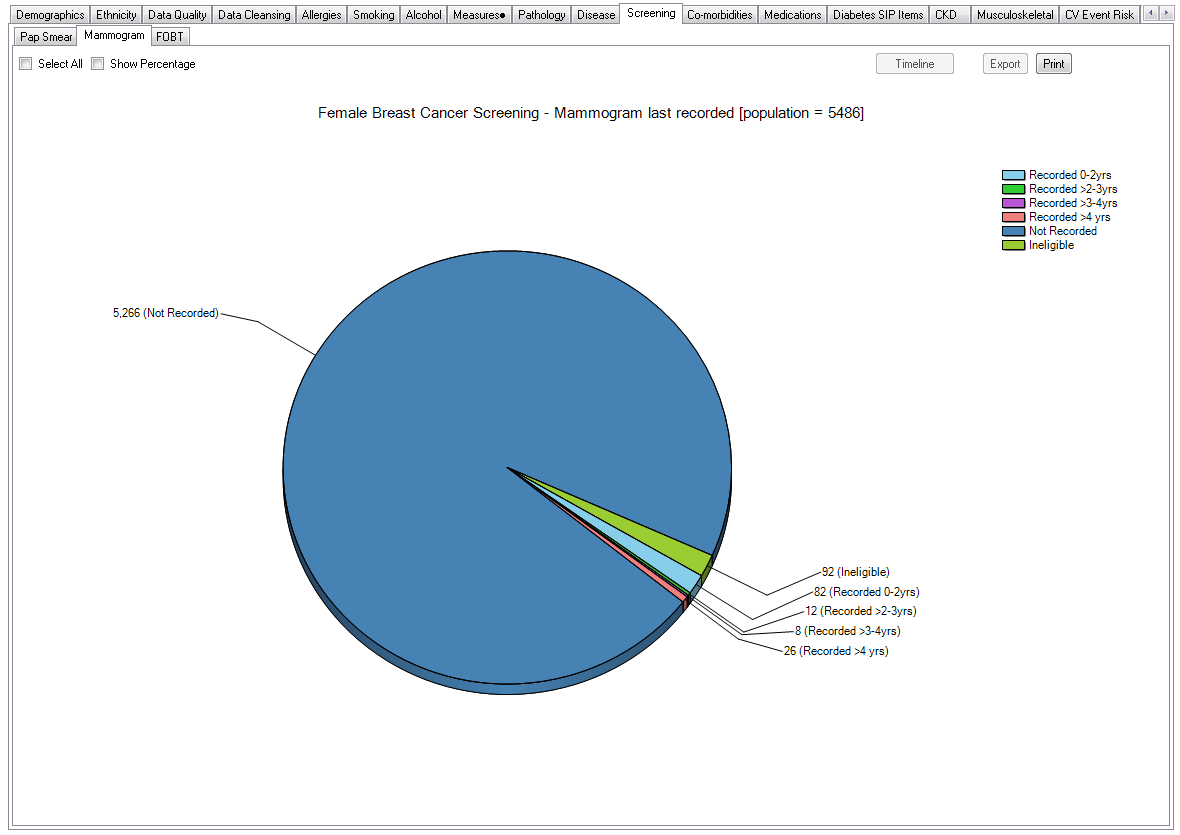Image resolution: width=1180 pixels, height=835 pixels.
Task: Enable the Show Percentage checkbox
Action: (x=98, y=64)
